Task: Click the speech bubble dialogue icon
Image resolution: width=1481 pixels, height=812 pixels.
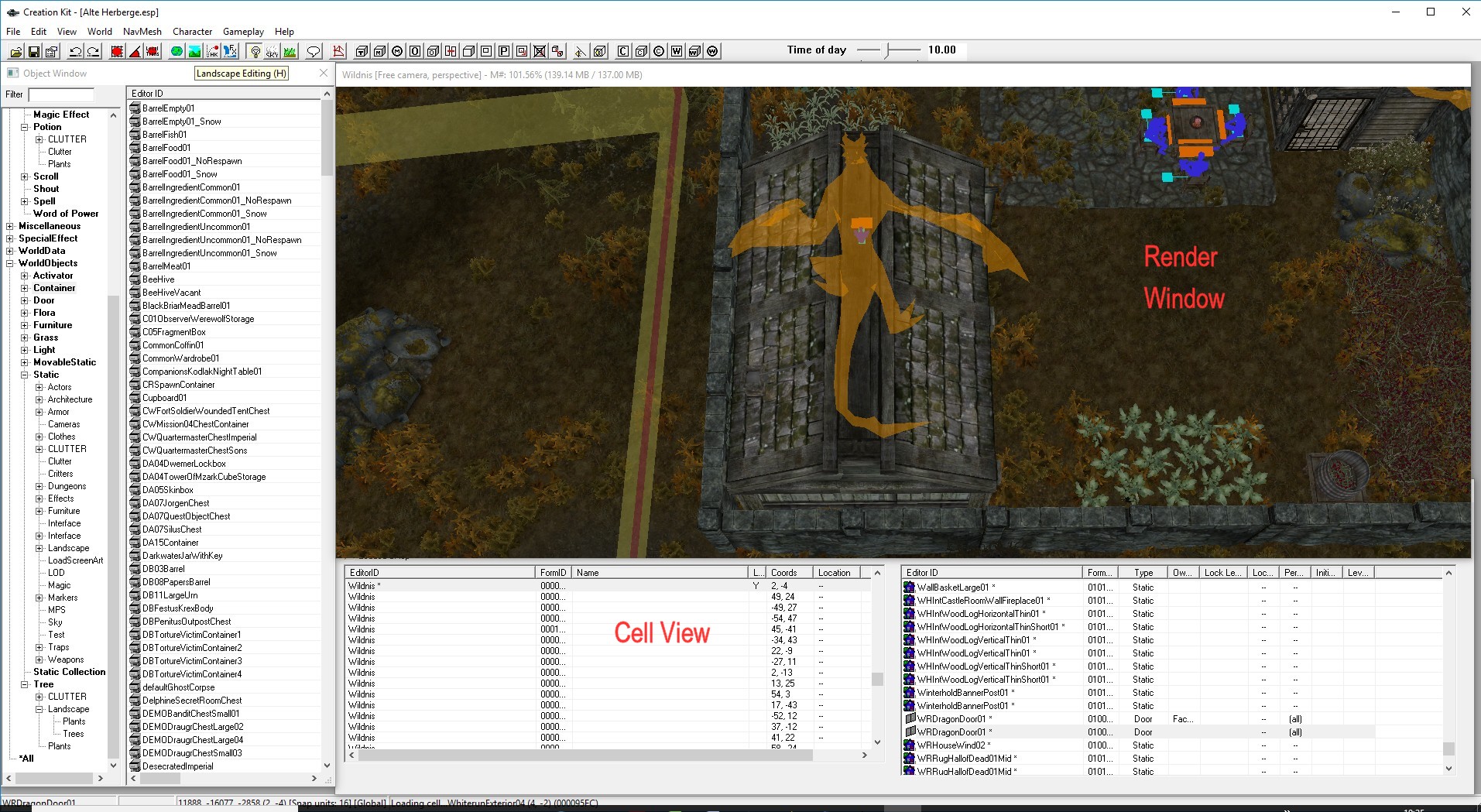Action: [314, 52]
